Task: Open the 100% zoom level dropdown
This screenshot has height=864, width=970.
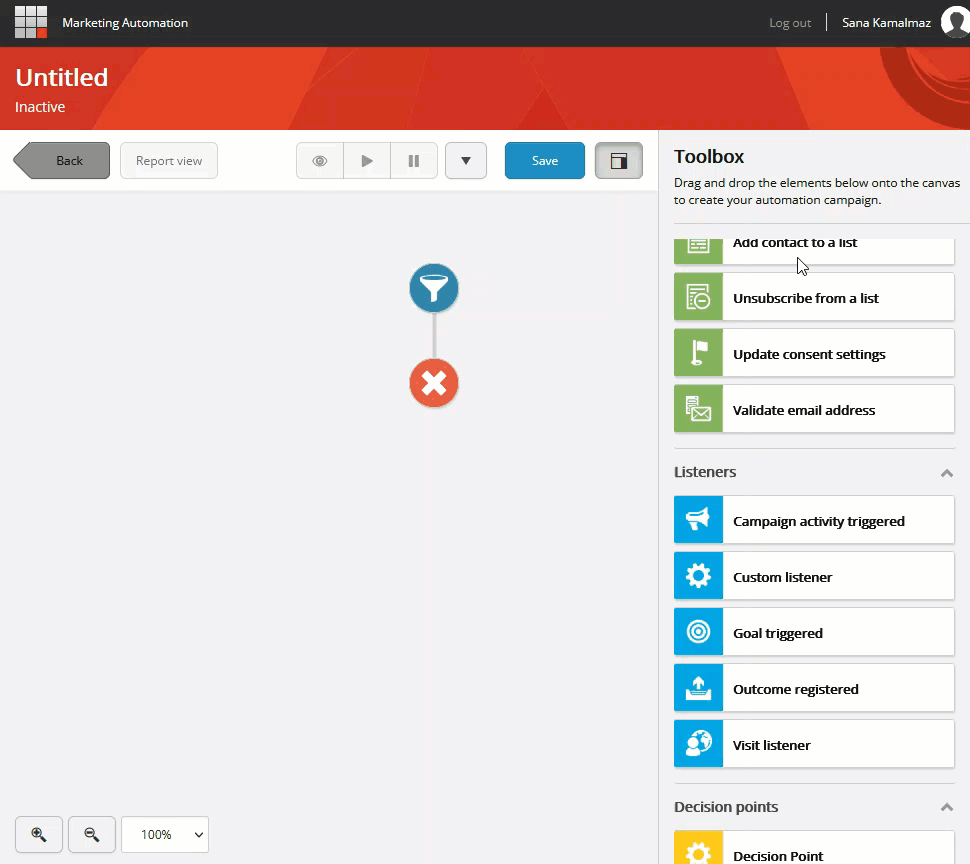Action: pyautogui.click(x=165, y=834)
